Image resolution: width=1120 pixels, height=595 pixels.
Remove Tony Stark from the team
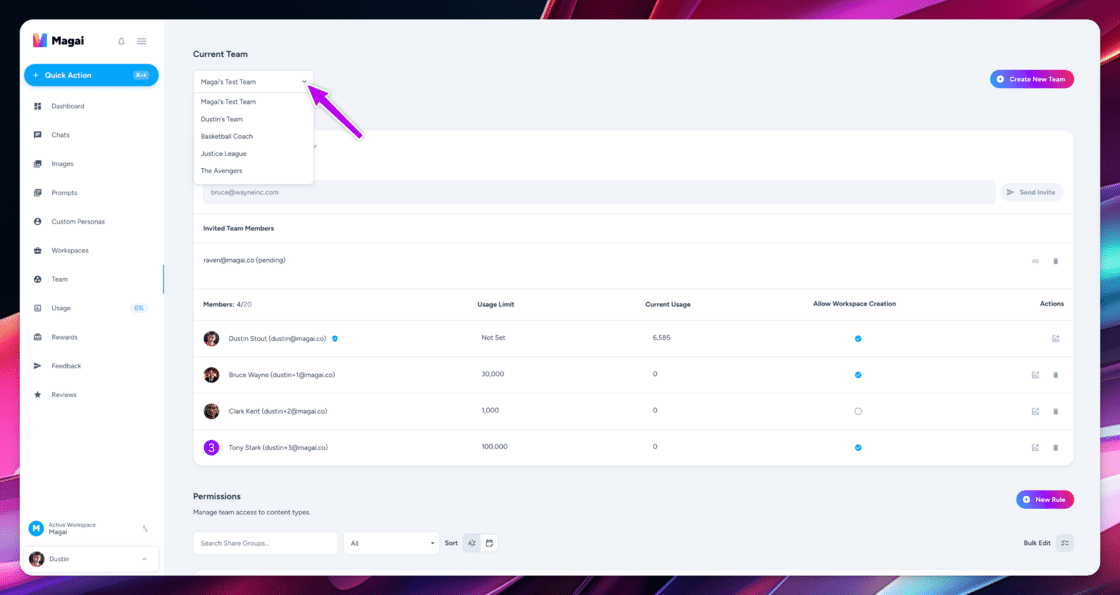(x=1055, y=448)
